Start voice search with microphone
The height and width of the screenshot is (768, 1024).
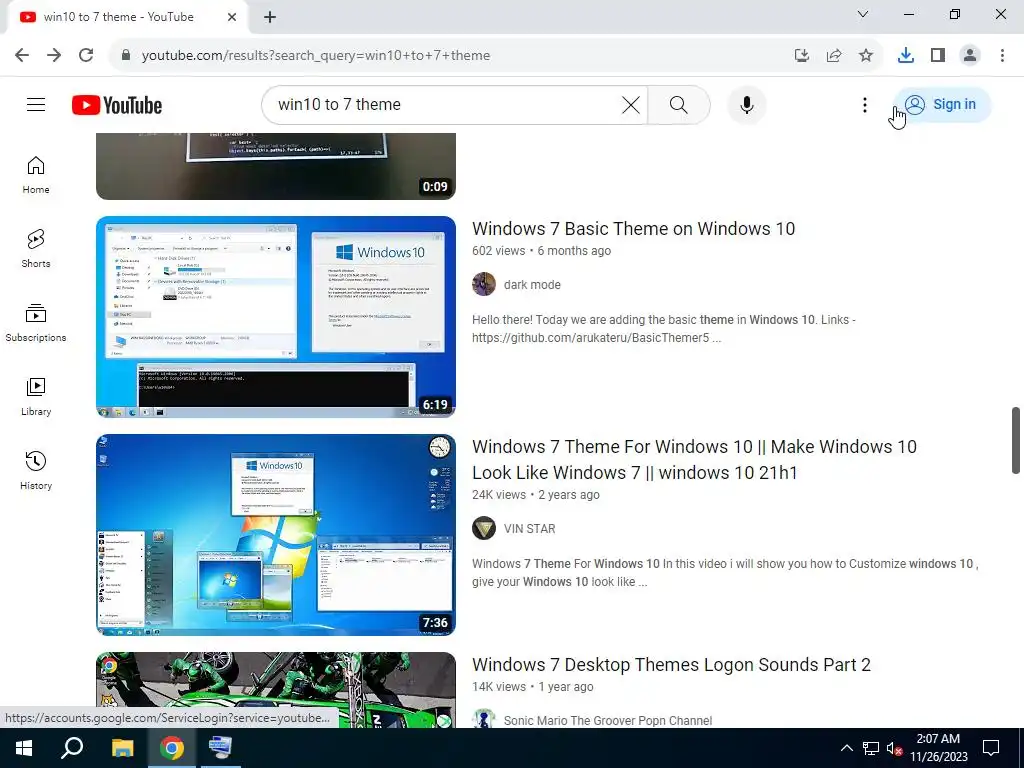[746, 104]
